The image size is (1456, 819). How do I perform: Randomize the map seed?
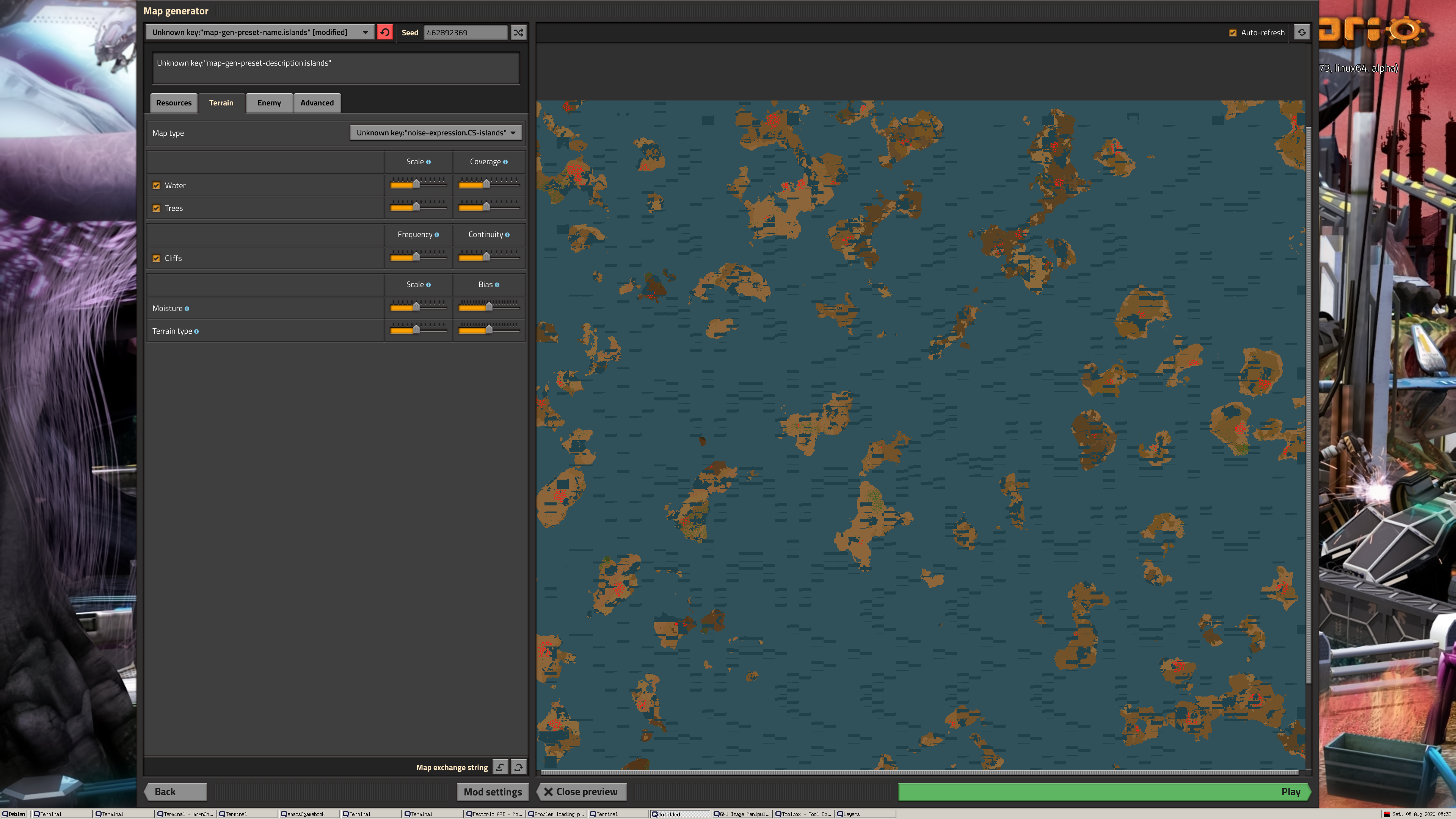click(x=518, y=32)
